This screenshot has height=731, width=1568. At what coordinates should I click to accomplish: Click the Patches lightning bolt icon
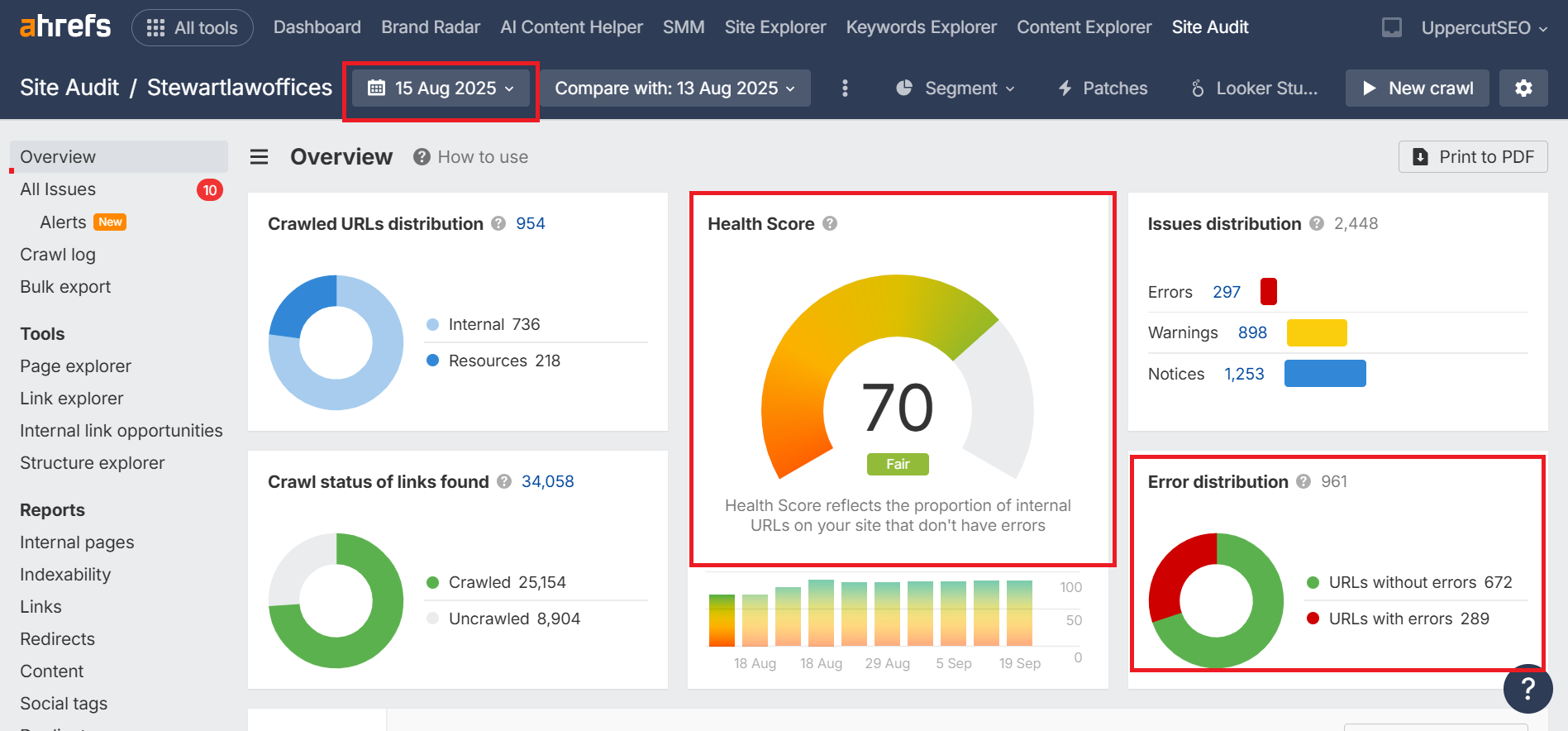[x=1065, y=88]
